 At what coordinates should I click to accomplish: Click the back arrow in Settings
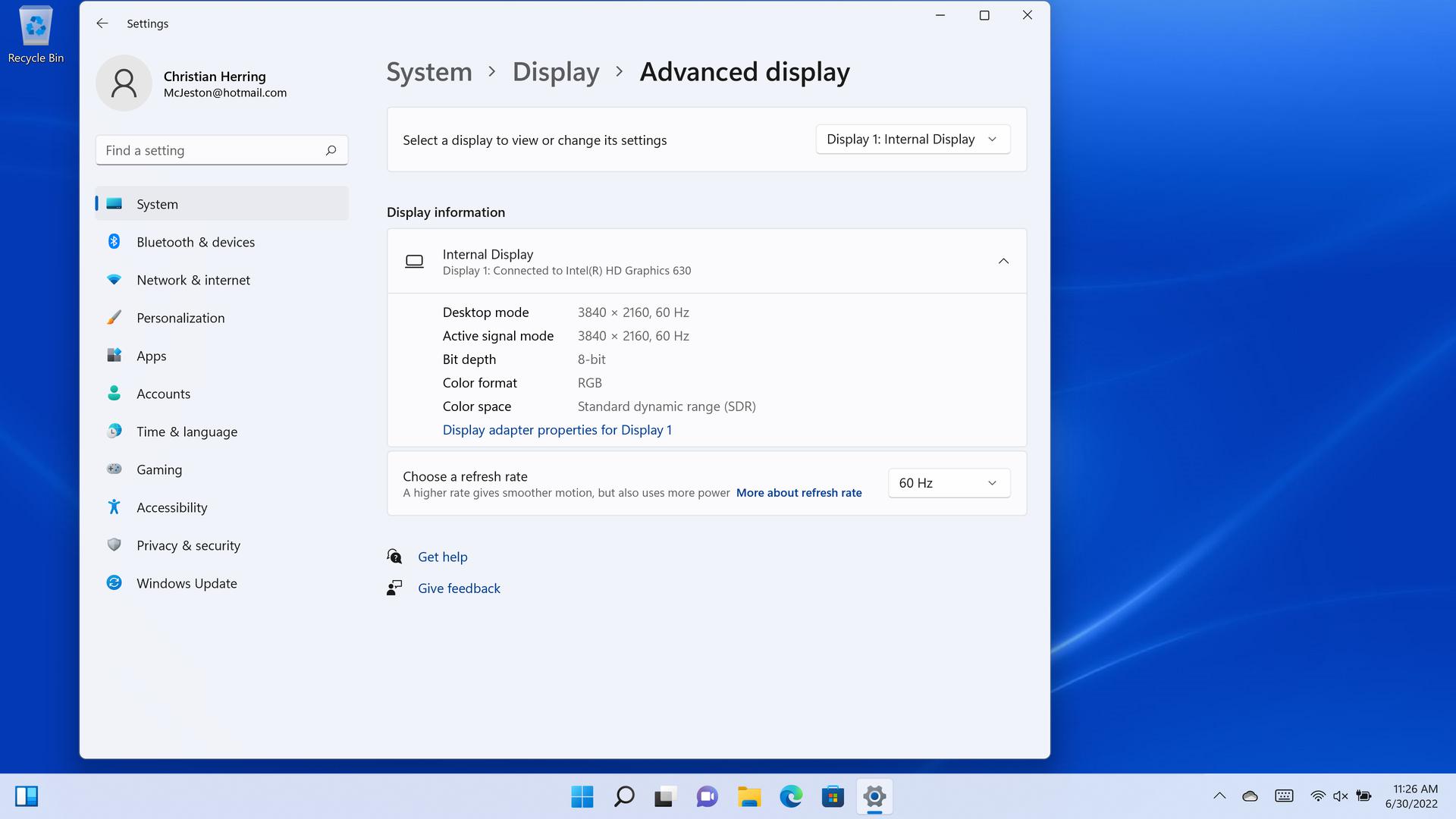pos(102,24)
